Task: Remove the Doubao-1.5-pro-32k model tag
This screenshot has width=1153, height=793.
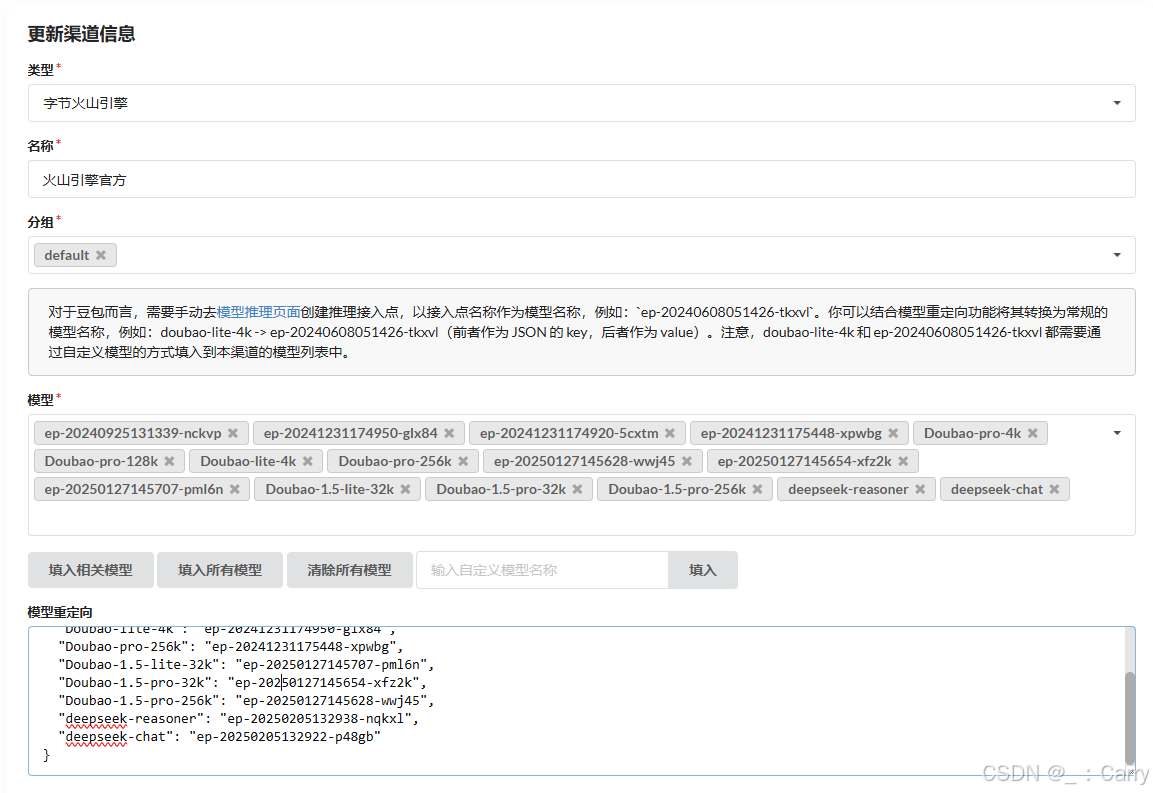Action: [577, 489]
